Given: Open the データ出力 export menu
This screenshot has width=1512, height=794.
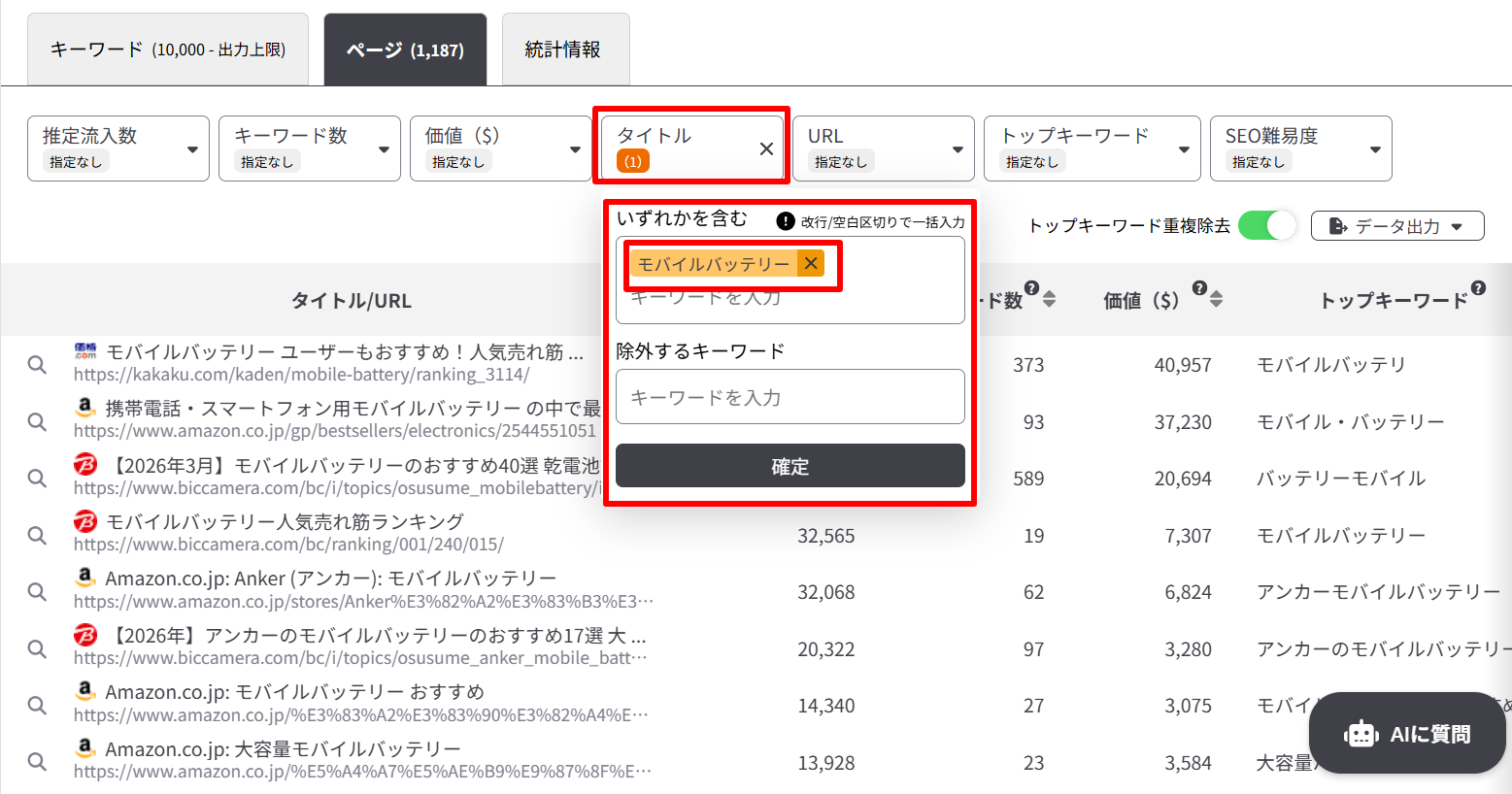Looking at the screenshot, I should tap(1396, 226).
